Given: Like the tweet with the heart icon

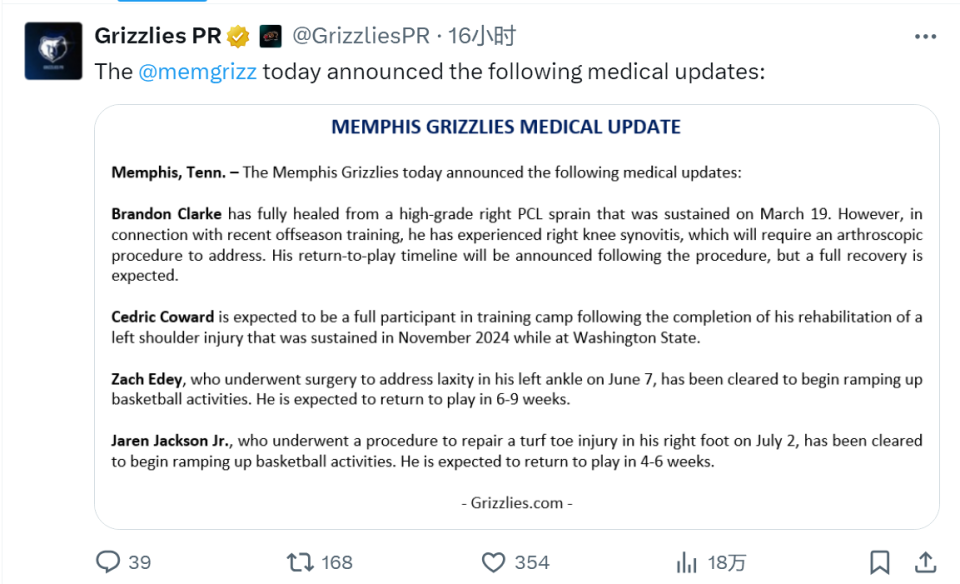Looking at the screenshot, I should (493, 562).
